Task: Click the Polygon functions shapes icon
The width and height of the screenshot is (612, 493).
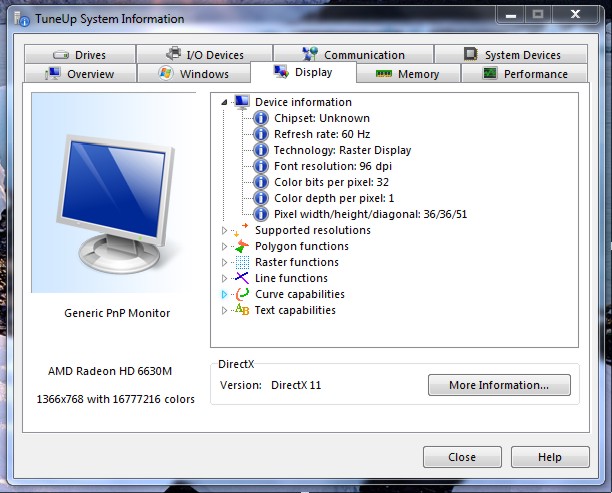Action: (x=242, y=246)
